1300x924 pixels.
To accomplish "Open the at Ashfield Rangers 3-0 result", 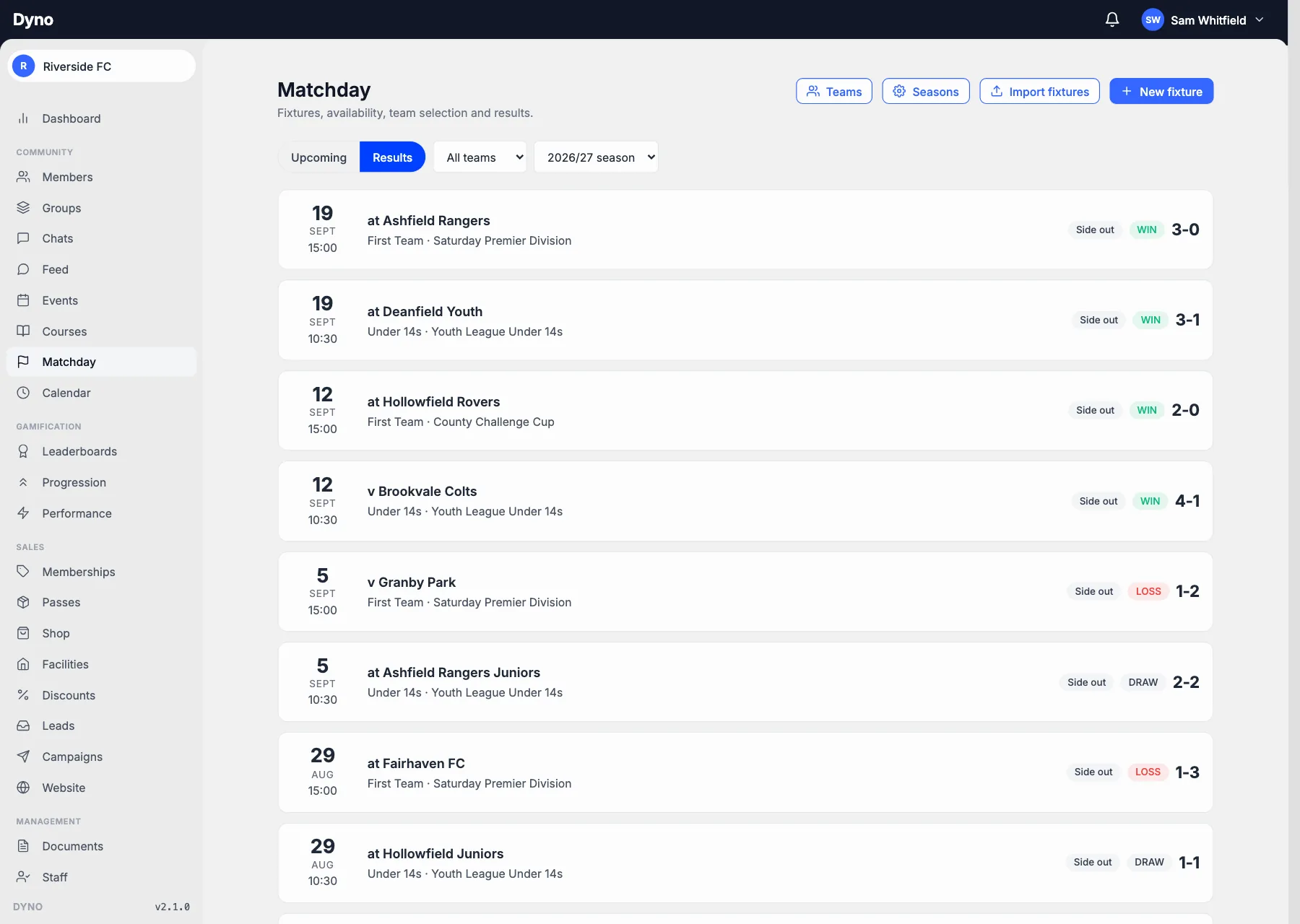I will tap(745, 230).
